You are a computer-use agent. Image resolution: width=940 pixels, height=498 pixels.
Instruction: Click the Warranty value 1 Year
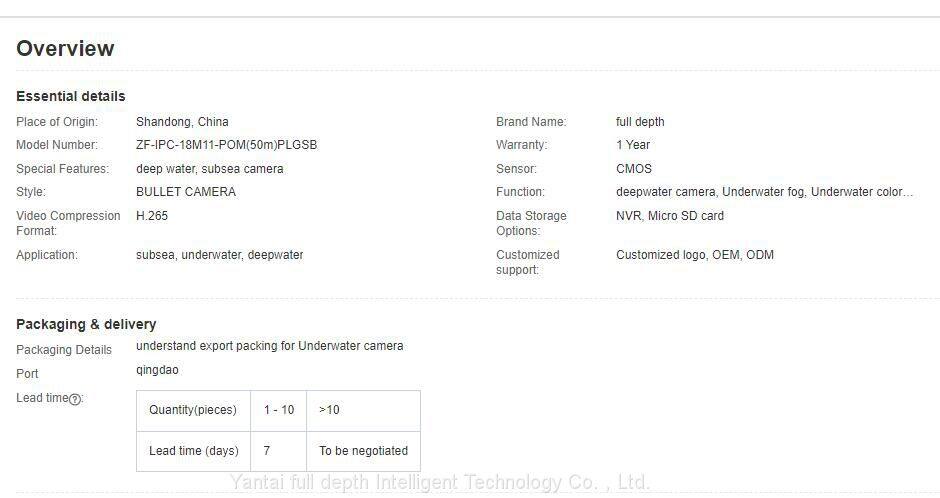point(633,145)
